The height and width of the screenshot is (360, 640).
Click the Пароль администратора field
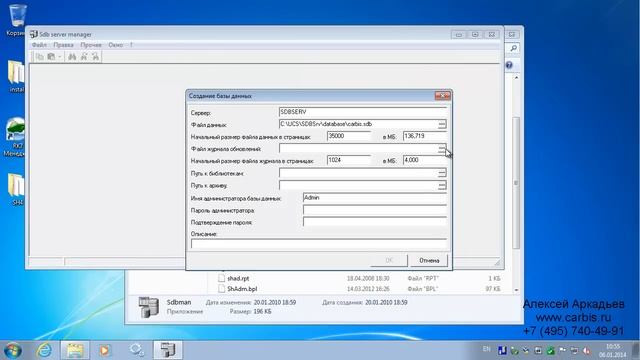(374, 210)
